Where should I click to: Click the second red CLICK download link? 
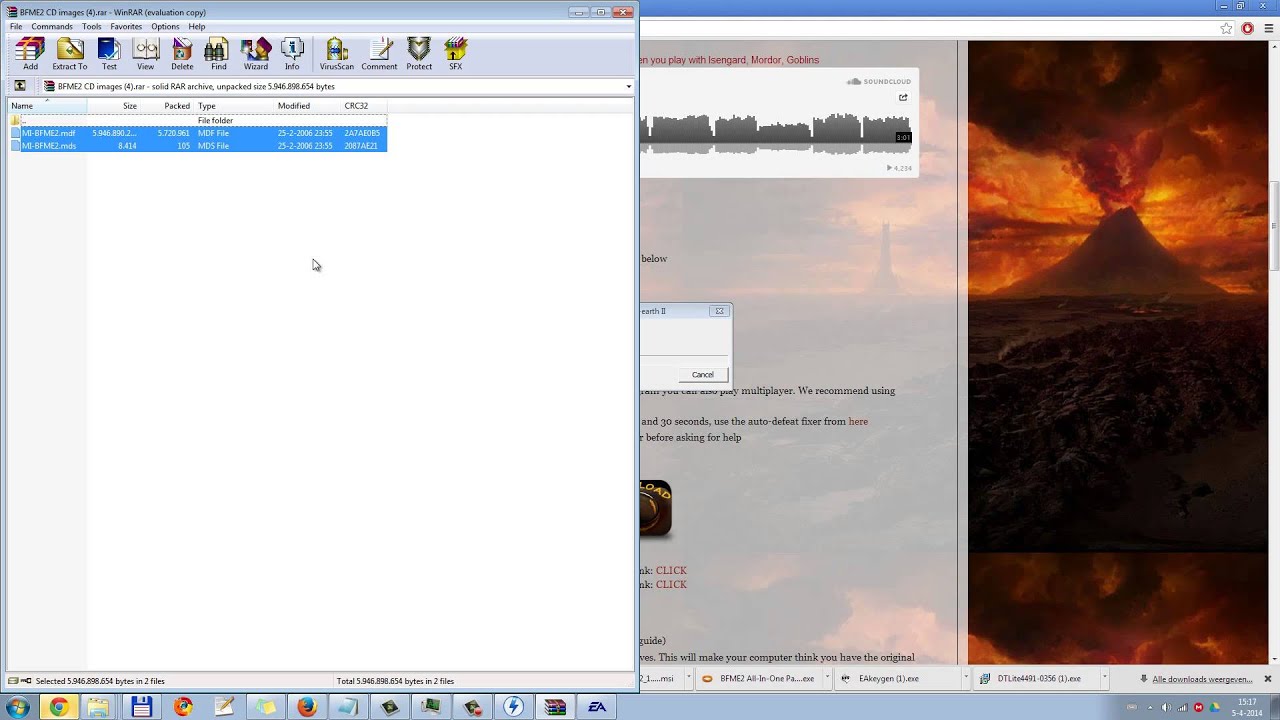pyautogui.click(x=671, y=584)
